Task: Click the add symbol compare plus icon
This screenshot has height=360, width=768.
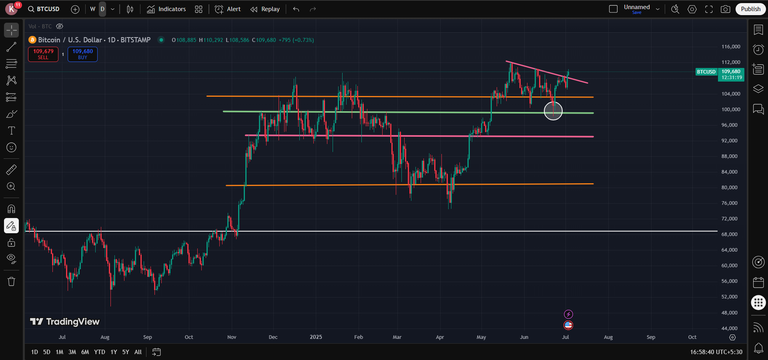Action: click(75, 9)
